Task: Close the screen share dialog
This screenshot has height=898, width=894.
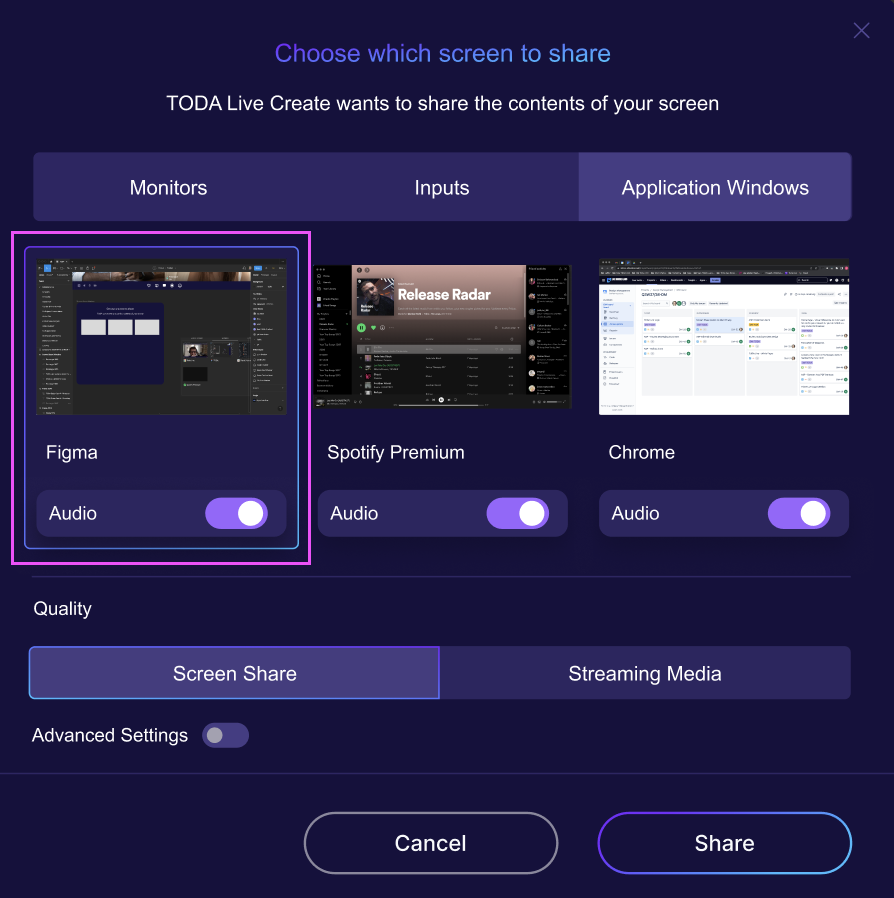Action: [x=861, y=30]
